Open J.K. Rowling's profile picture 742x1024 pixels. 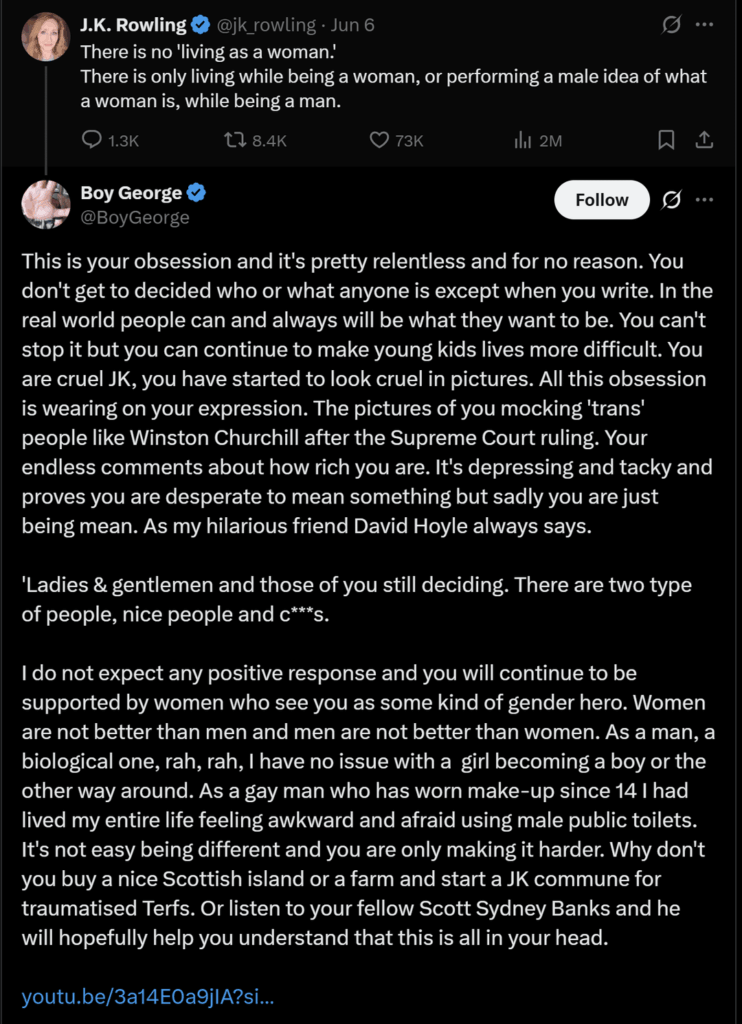[x=46, y=37]
